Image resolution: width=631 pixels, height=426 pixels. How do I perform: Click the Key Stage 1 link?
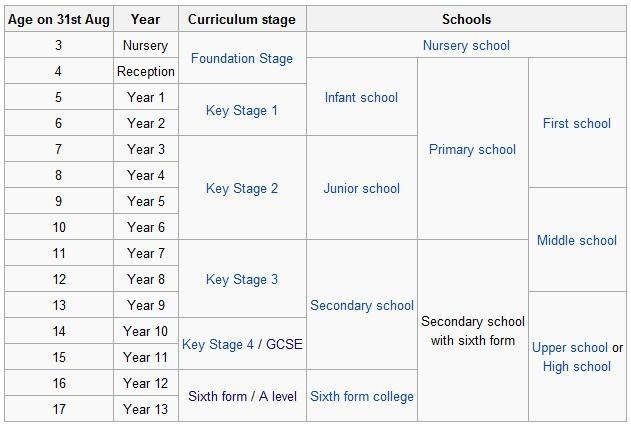point(241,110)
